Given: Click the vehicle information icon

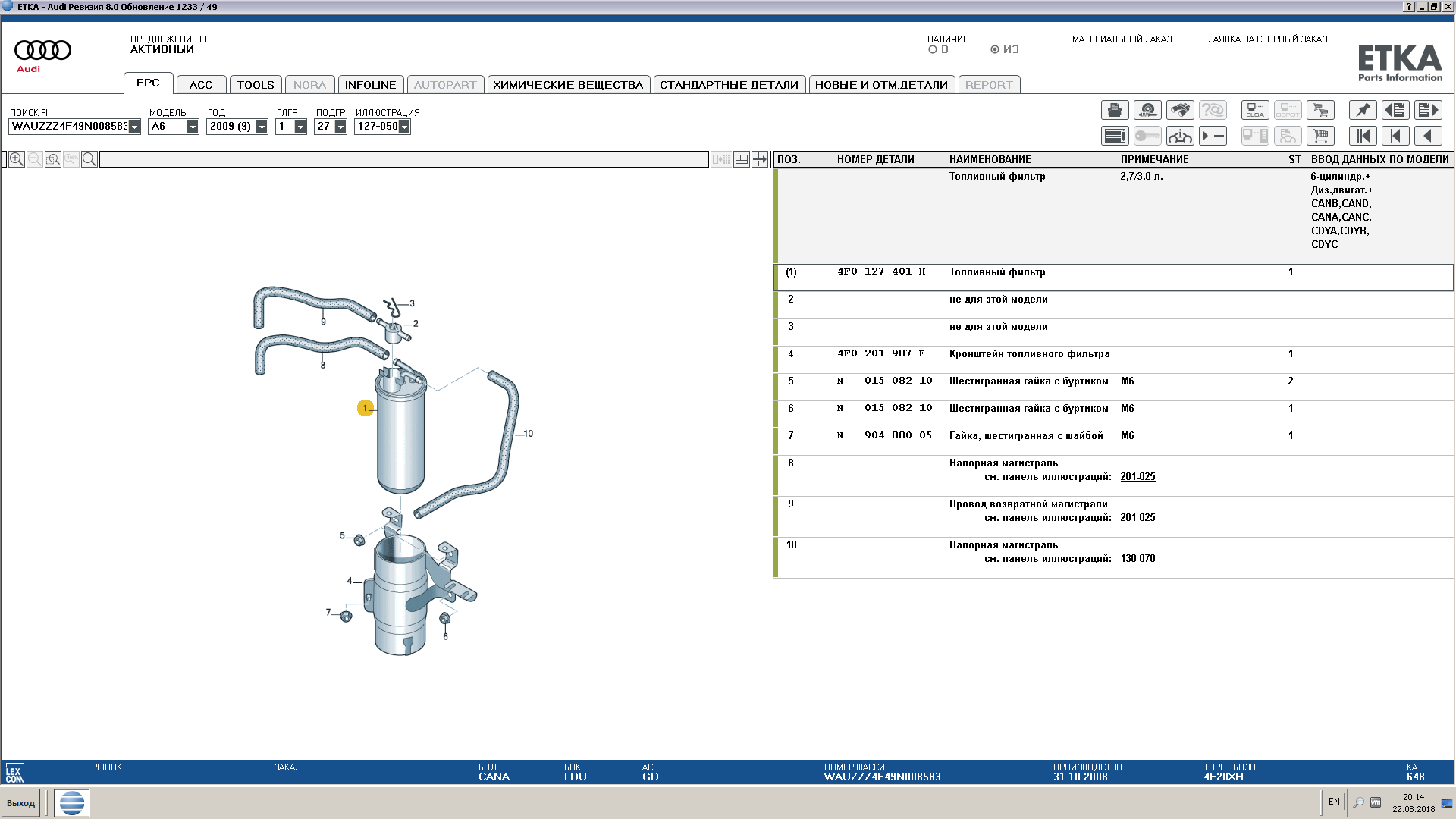Looking at the screenshot, I should 1180,136.
